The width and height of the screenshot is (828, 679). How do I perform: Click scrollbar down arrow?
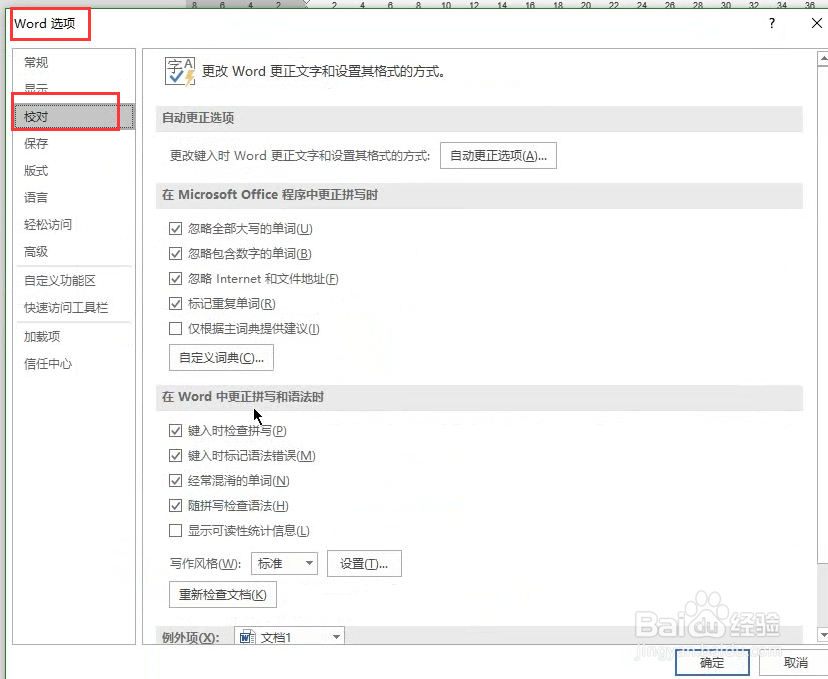(x=822, y=634)
